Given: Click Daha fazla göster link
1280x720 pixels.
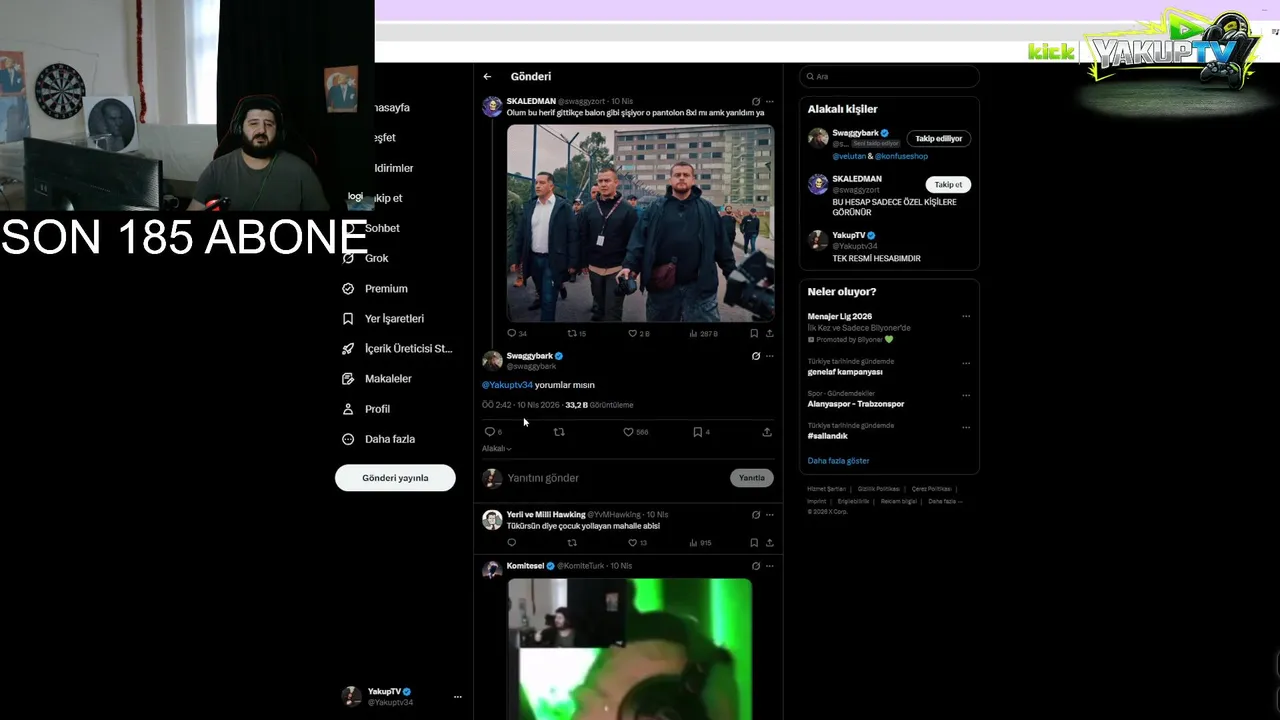Looking at the screenshot, I should [838, 461].
